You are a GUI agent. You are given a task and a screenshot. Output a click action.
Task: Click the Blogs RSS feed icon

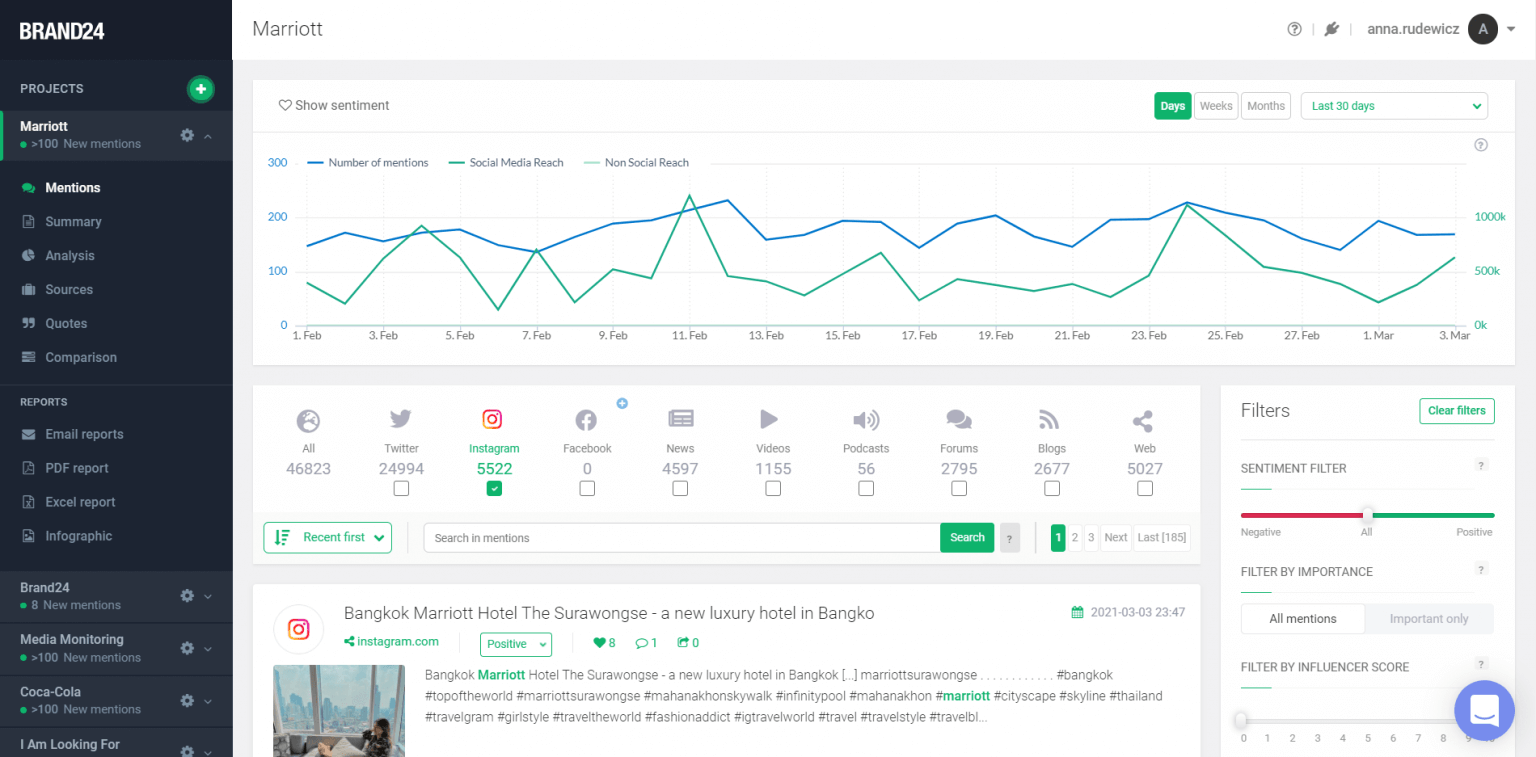pos(1051,420)
